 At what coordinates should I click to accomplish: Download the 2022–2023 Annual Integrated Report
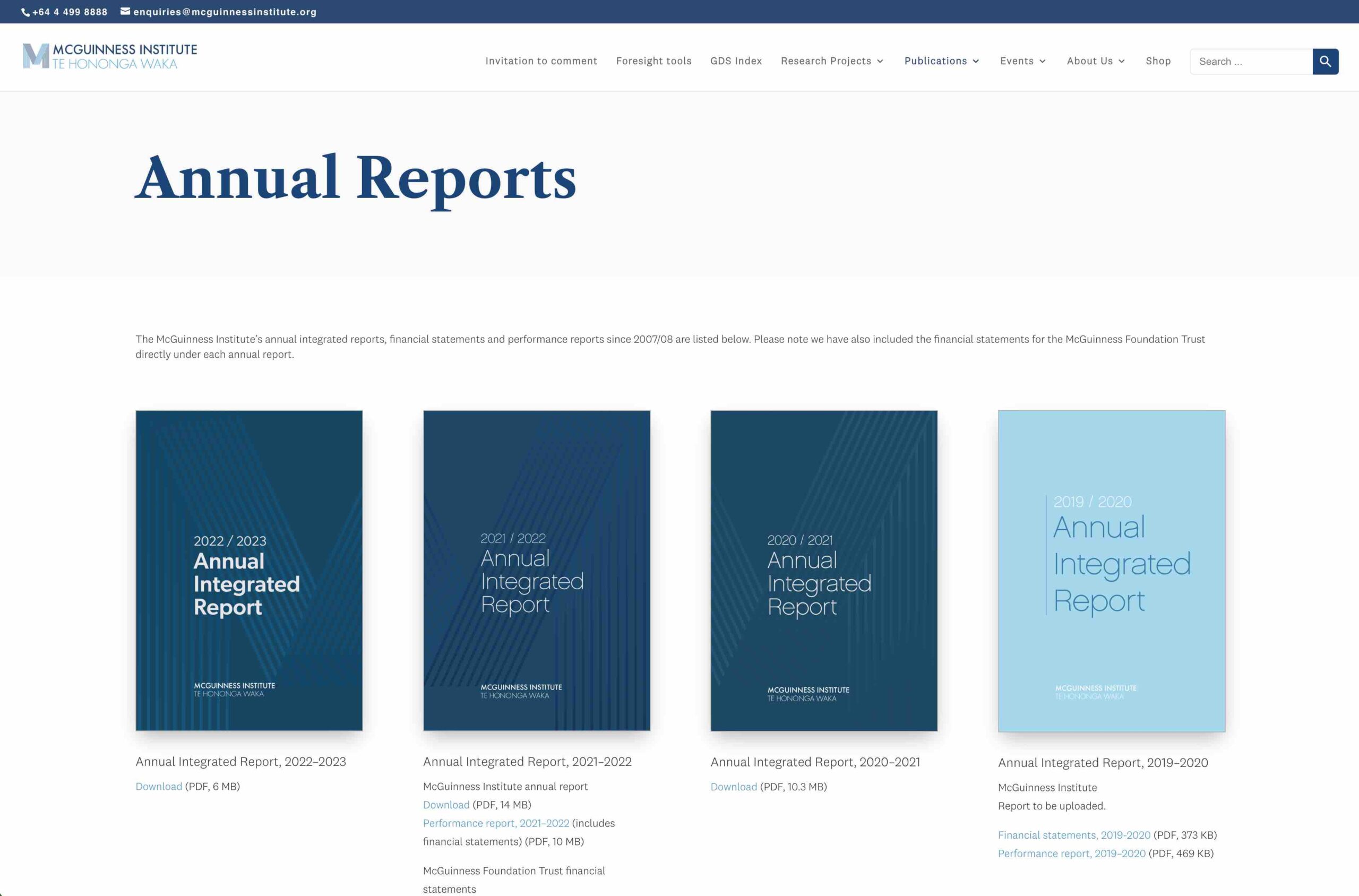coord(158,786)
